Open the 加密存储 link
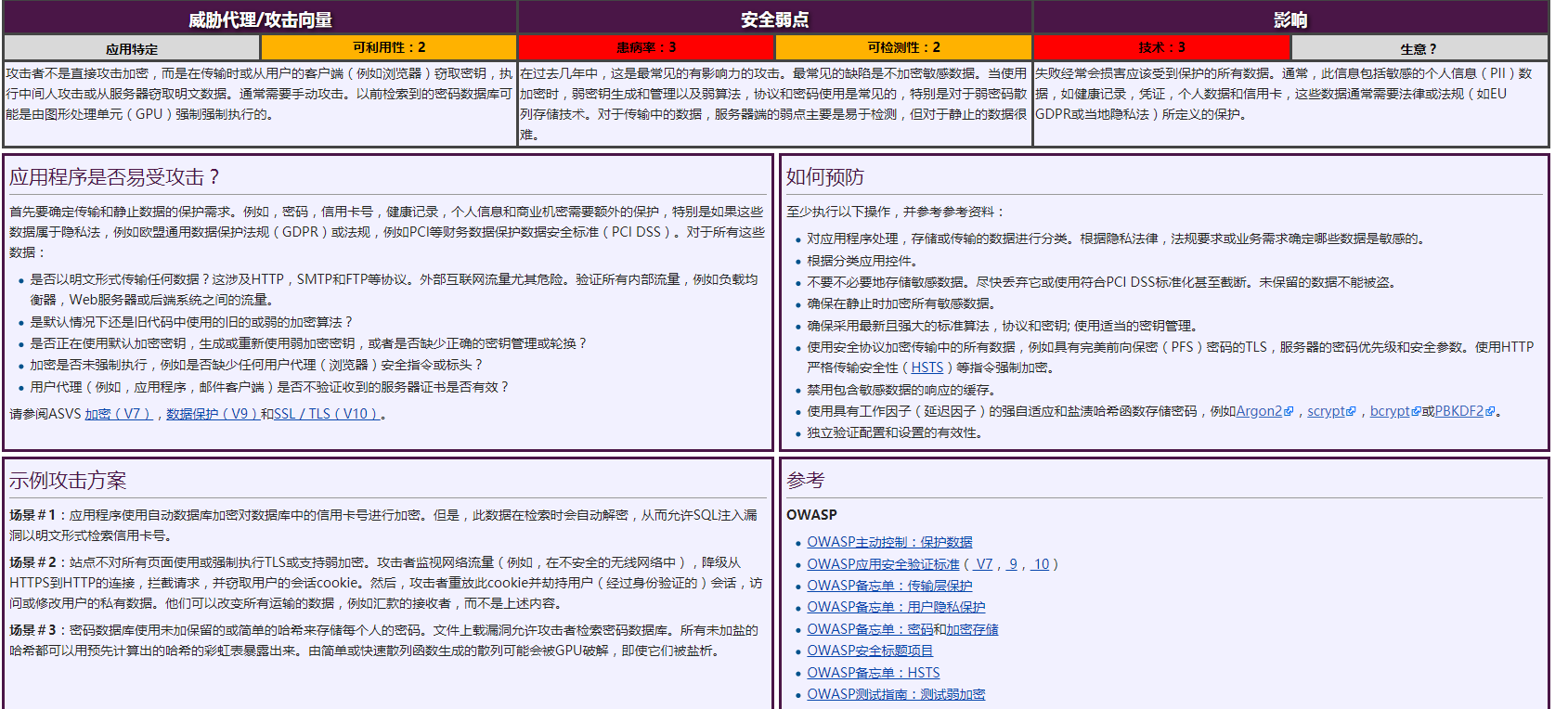Viewport: 1568px width, 709px height. [x=972, y=629]
